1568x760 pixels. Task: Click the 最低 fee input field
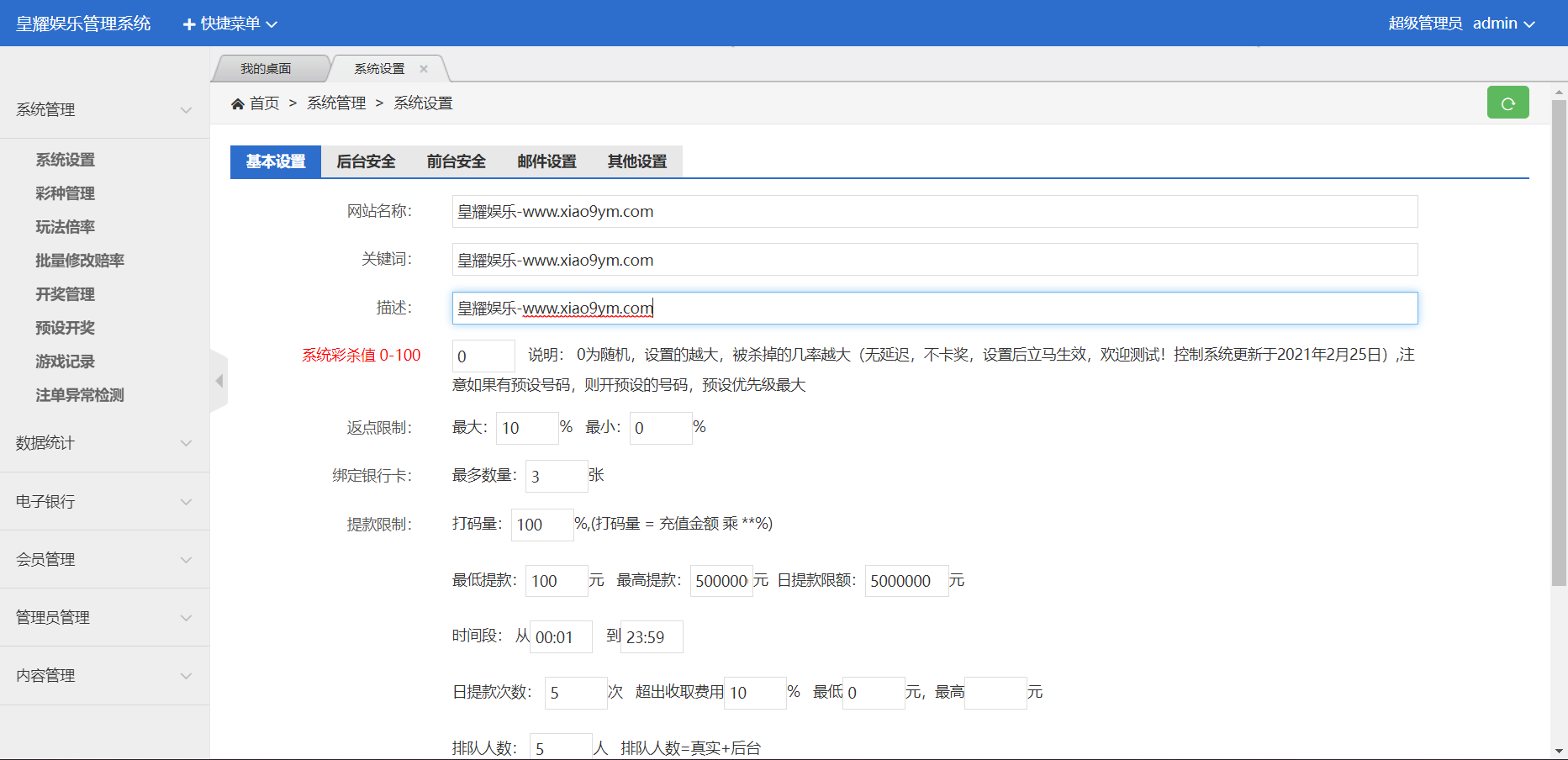[874, 693]
